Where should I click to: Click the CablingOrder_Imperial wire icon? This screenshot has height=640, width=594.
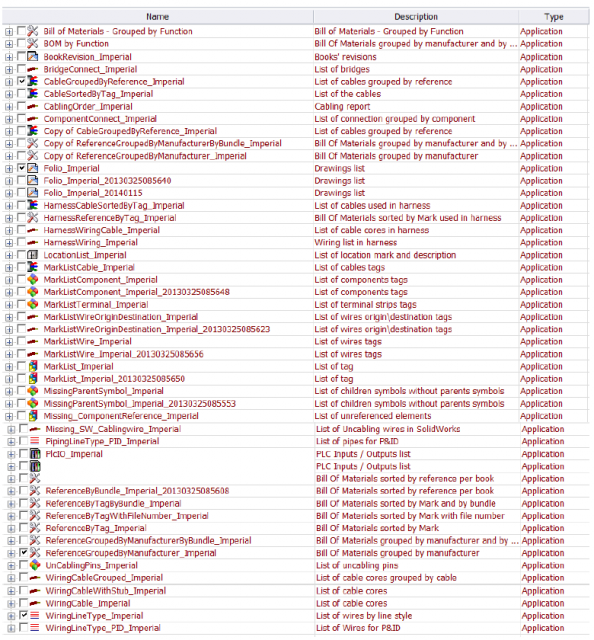tap(33, 107)
